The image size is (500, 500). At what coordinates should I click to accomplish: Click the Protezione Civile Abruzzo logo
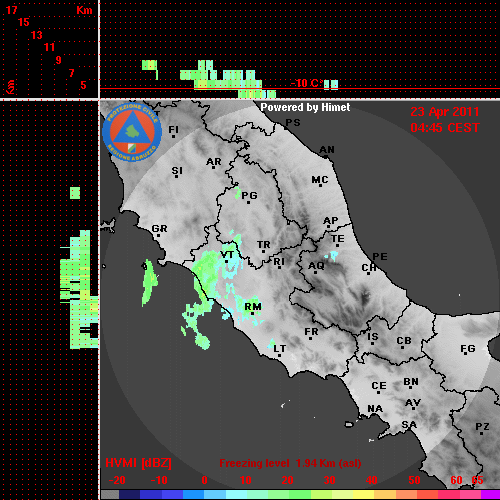132,132
